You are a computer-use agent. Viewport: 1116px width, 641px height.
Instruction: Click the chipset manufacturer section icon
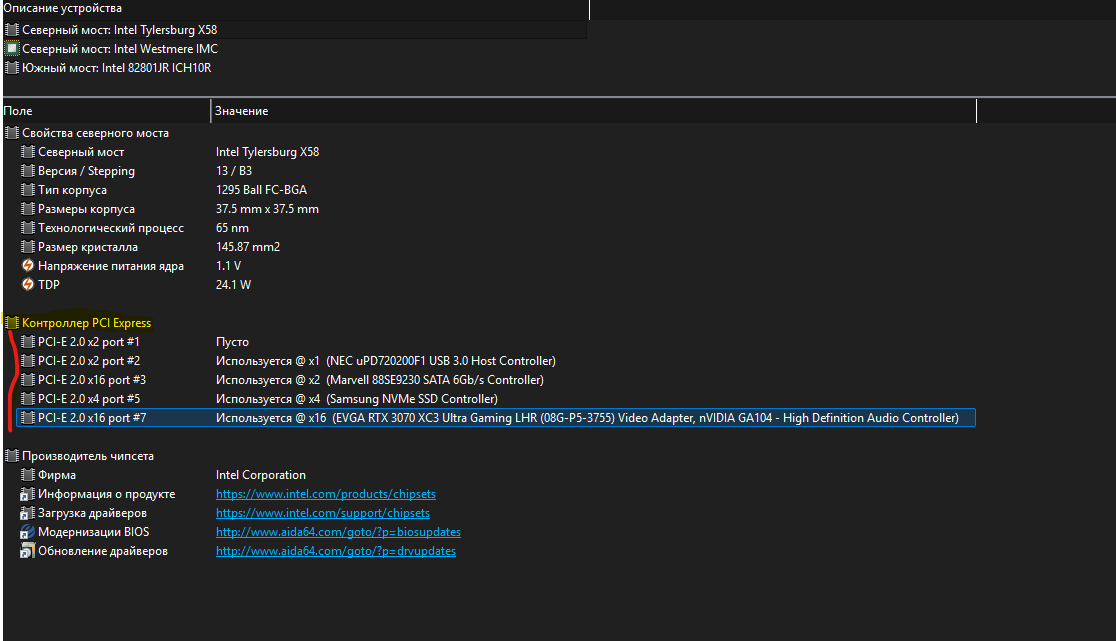click(12, 456)
